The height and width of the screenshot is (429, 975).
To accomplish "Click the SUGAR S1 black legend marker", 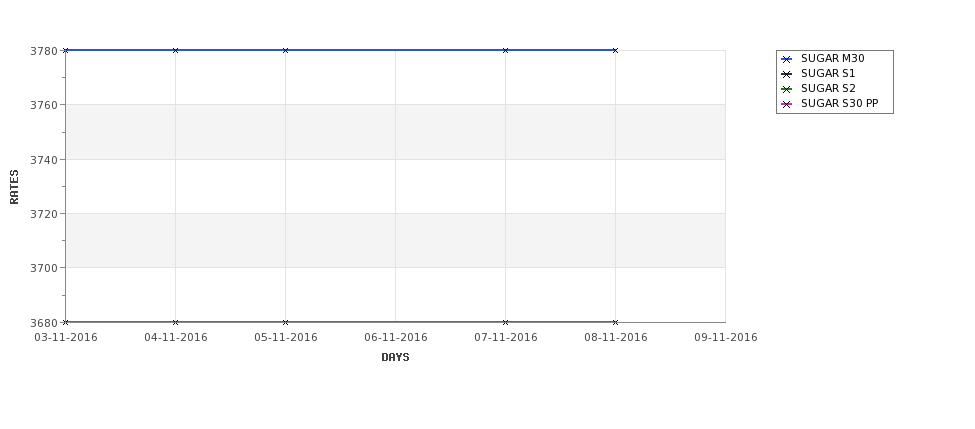I will [786, 74].
